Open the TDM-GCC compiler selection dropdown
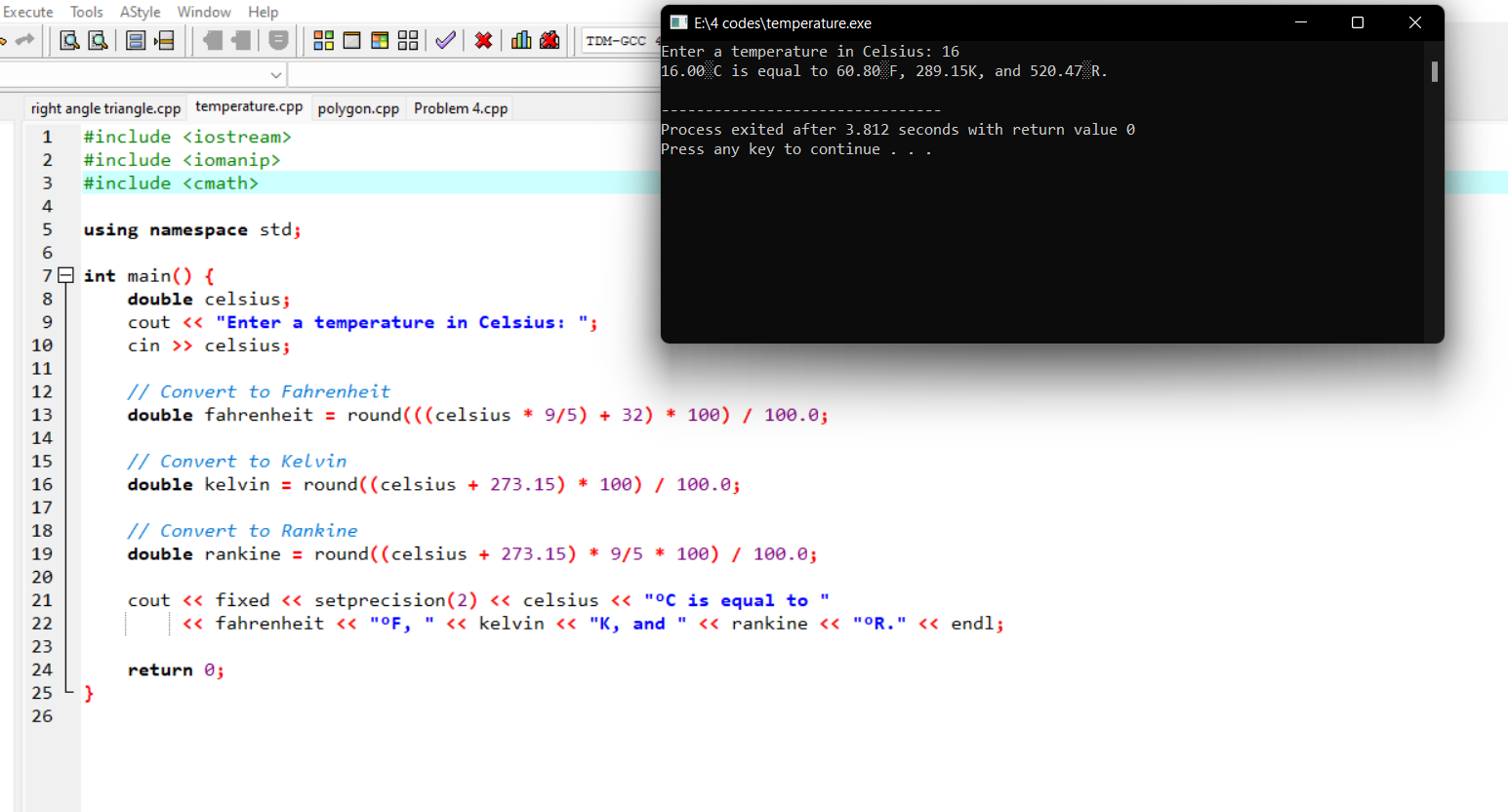This screenshot has width=1508, height=812. pos(622,41)
